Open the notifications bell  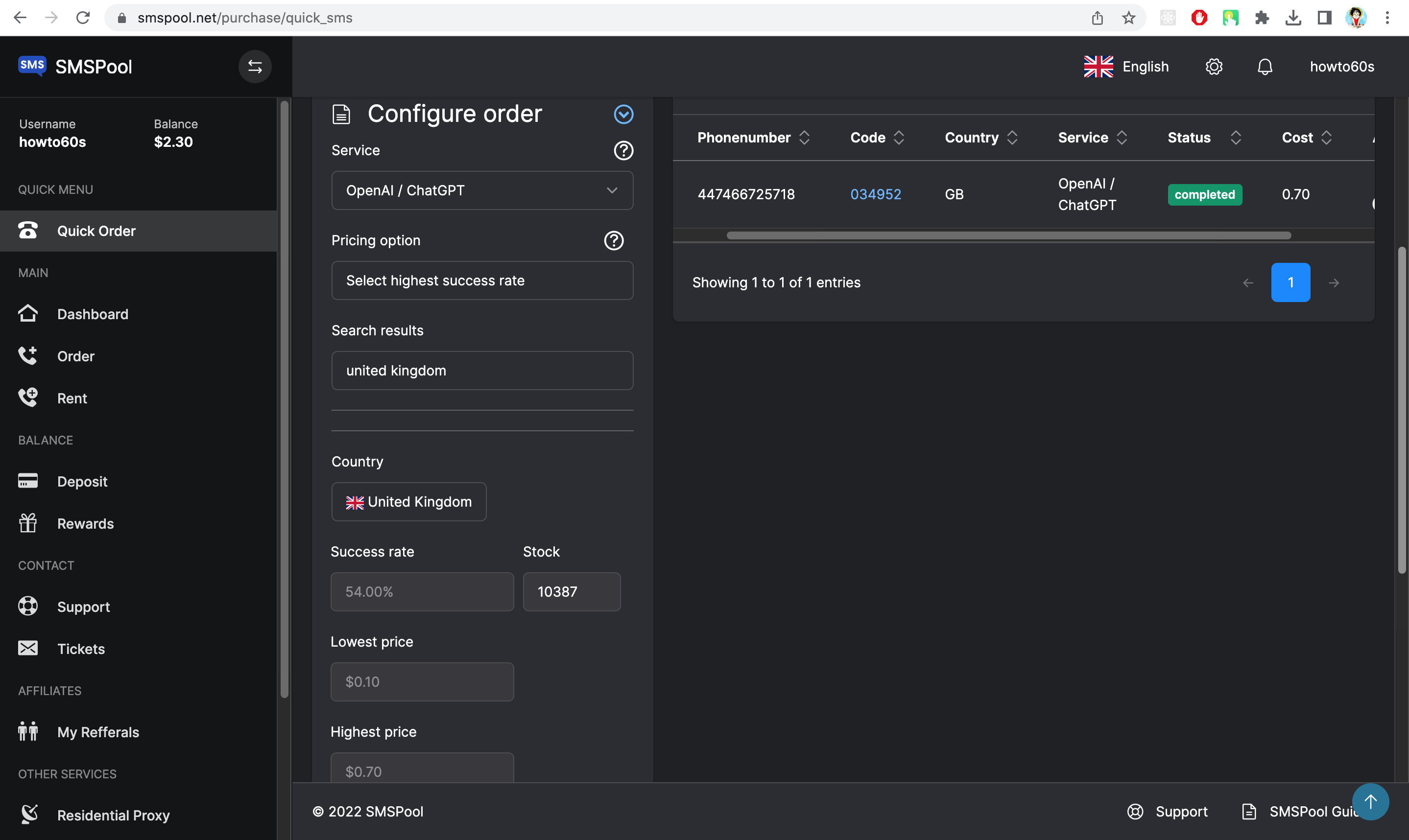(1265, 67)
